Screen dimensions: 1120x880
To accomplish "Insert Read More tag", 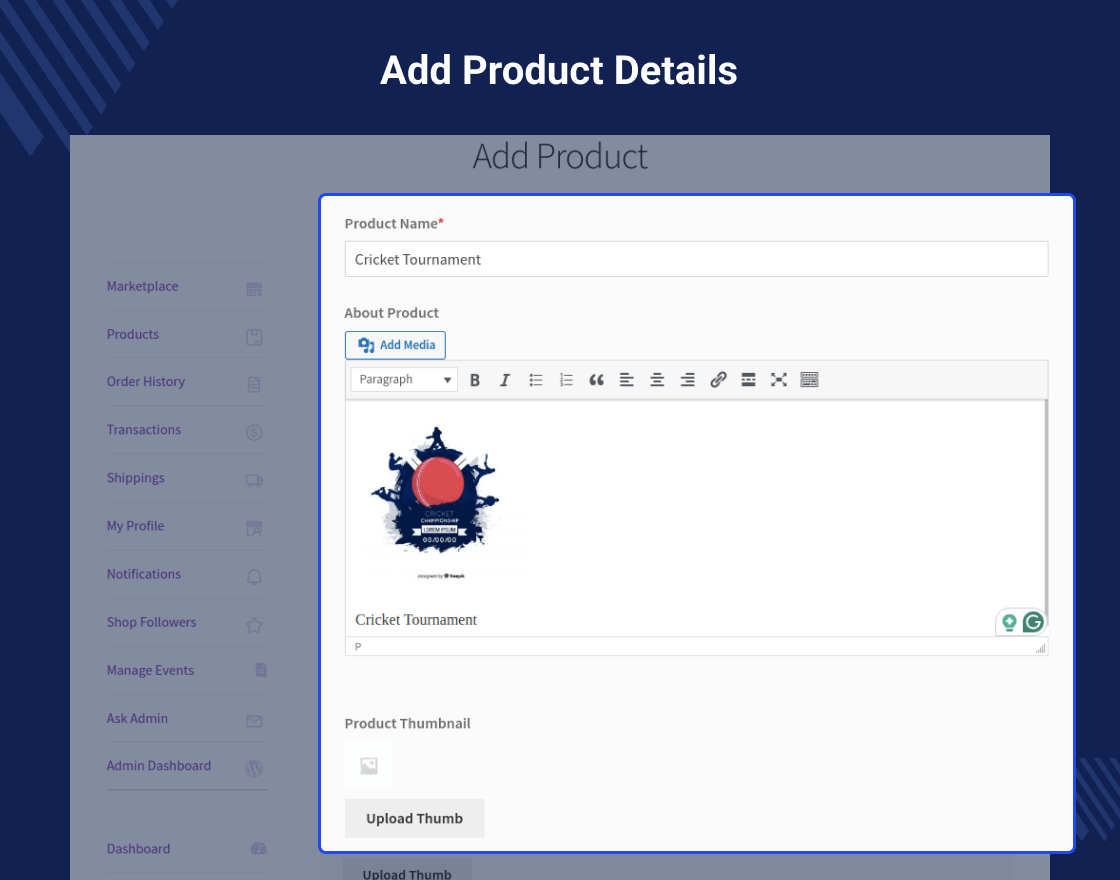I will pyautogui.click(x=748, y=380).
